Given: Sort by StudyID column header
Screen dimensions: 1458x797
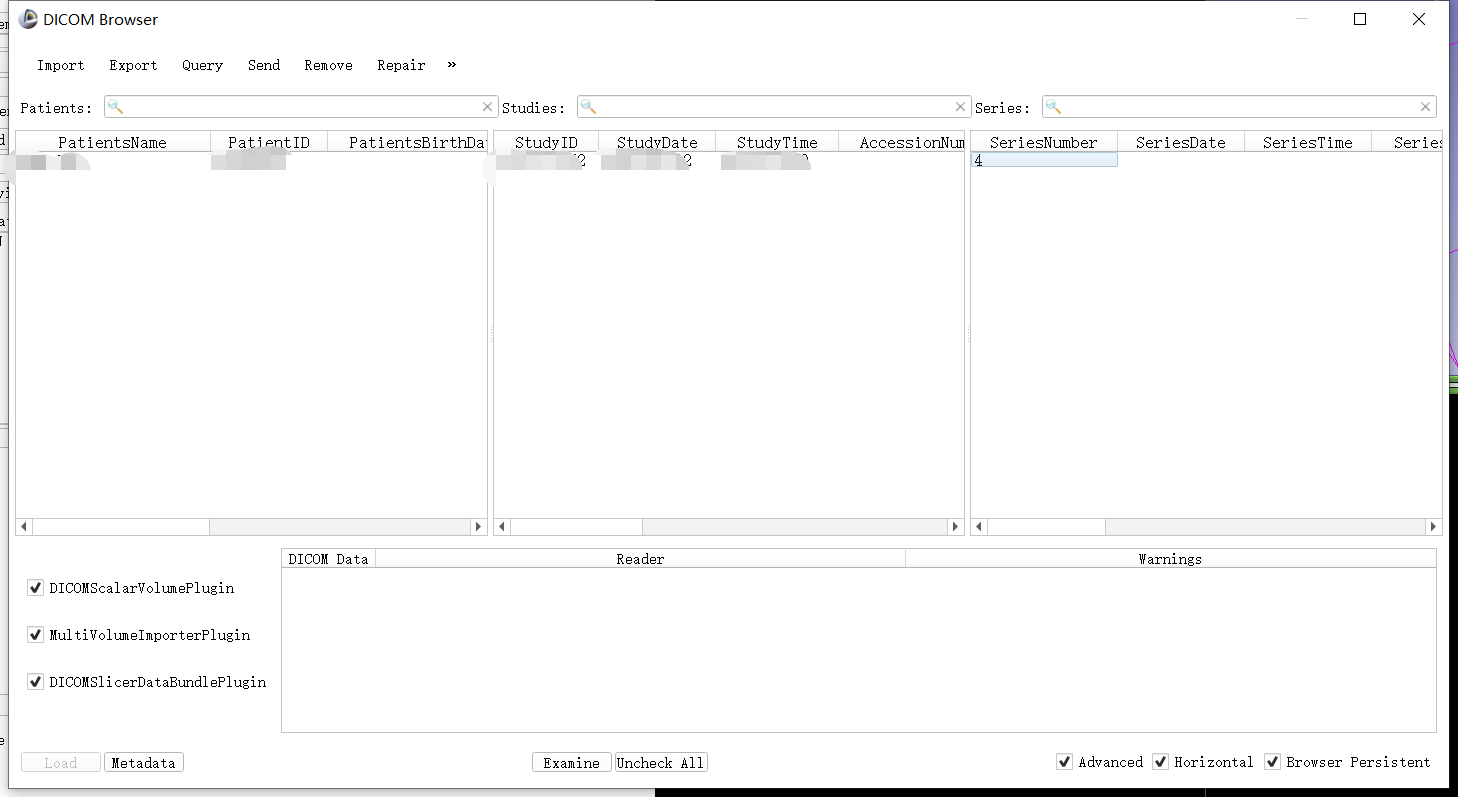Looking at the screenshot, I should [546, 142].
